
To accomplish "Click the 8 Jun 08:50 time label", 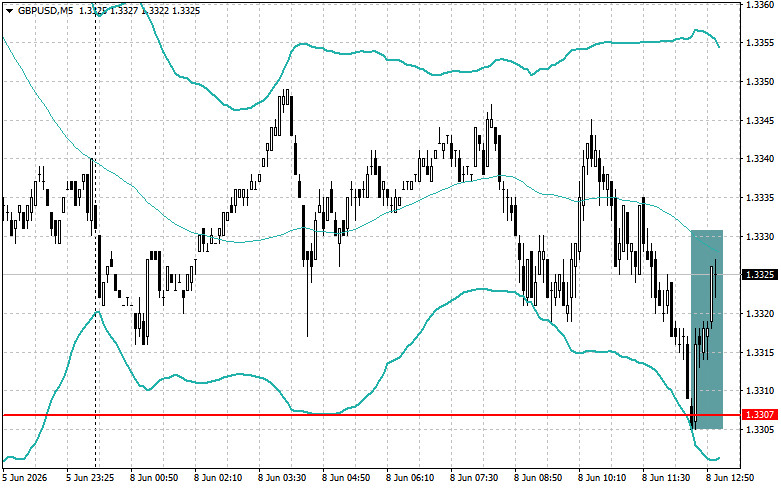I will pyautogui.click(x=538, y=478).
